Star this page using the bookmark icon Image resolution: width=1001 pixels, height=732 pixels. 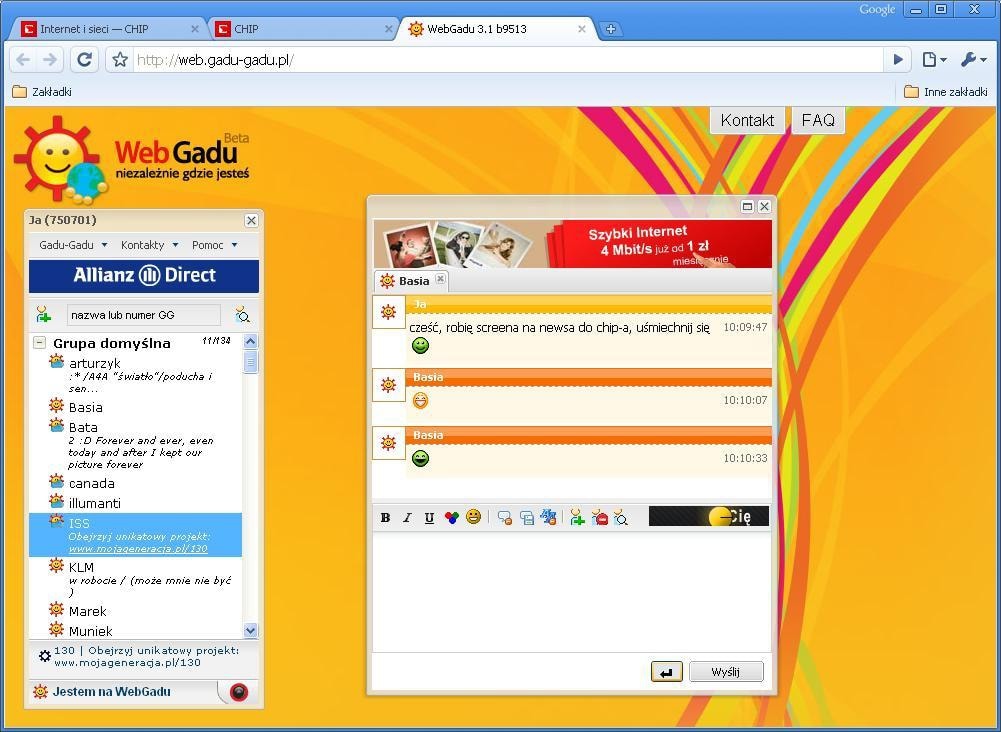120,60
